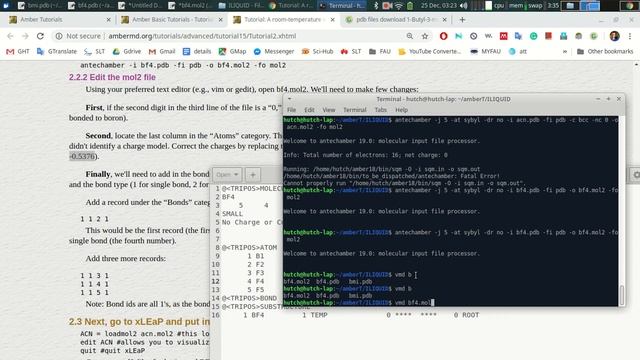Image resolution: width=640 pixels, height=360 pixels.
Task: Open the MYFAU bookmark
Action: click(x=485, y=51)
